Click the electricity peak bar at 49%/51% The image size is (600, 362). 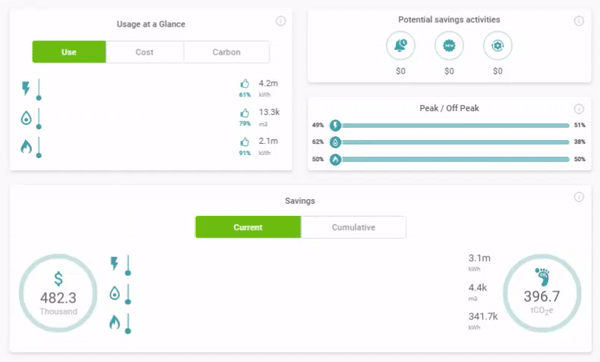click(x=455, y=125)
